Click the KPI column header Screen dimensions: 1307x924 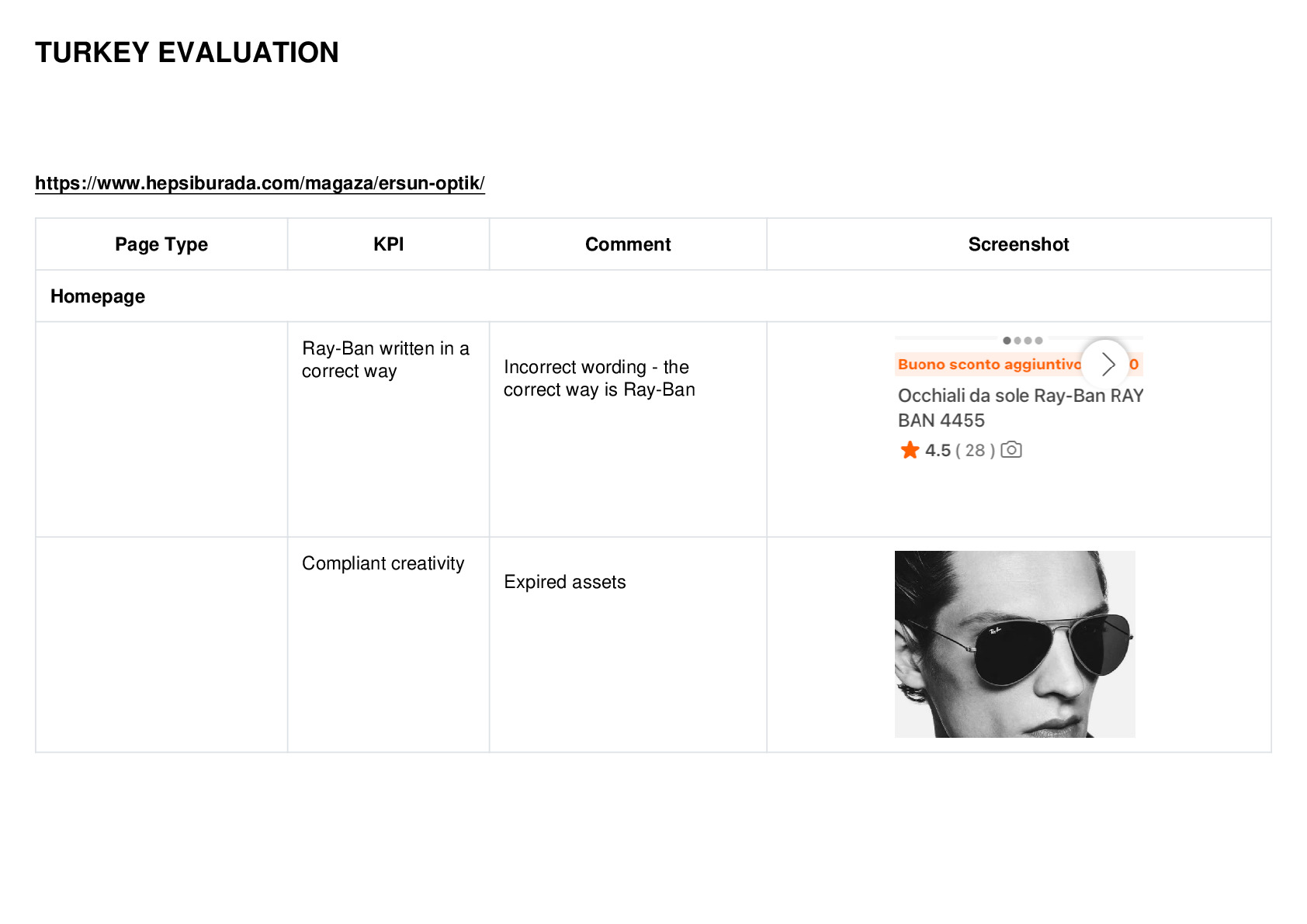click(388, 244)
